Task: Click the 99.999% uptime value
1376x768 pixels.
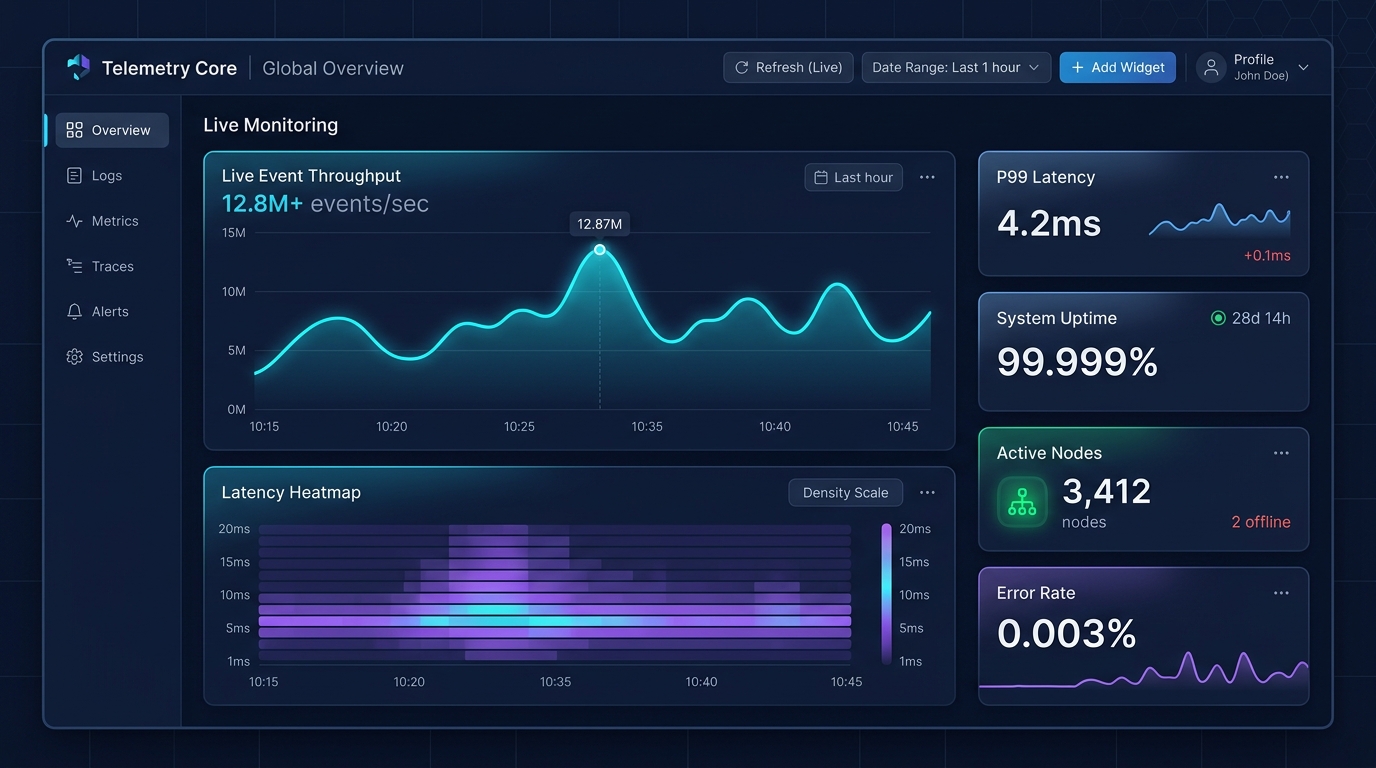Action: coord(1077,362)
